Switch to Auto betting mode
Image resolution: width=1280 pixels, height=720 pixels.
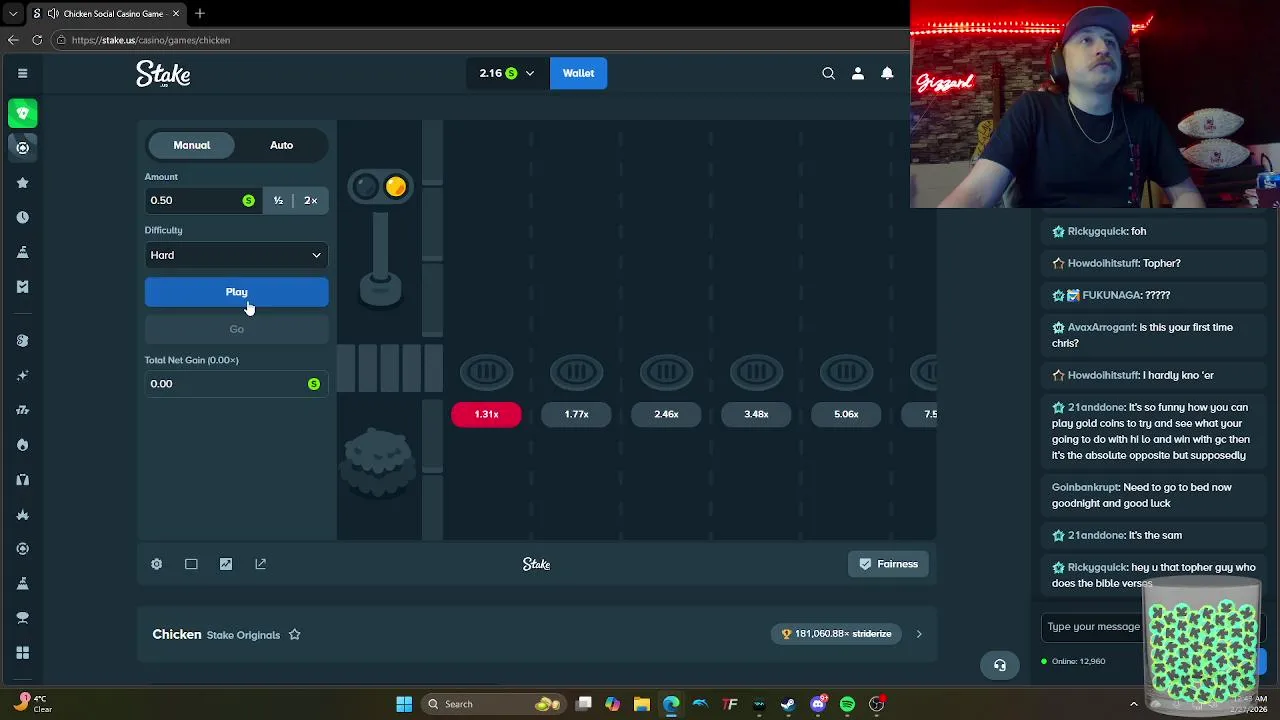tap(281, 145)
